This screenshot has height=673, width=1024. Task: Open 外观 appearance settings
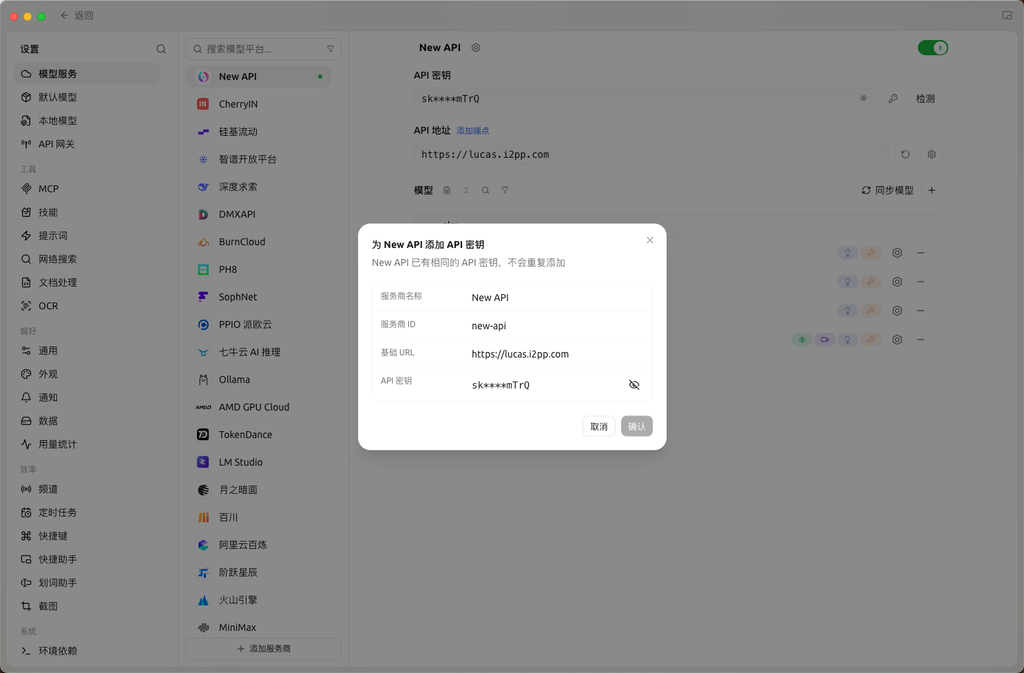[87, 374]
